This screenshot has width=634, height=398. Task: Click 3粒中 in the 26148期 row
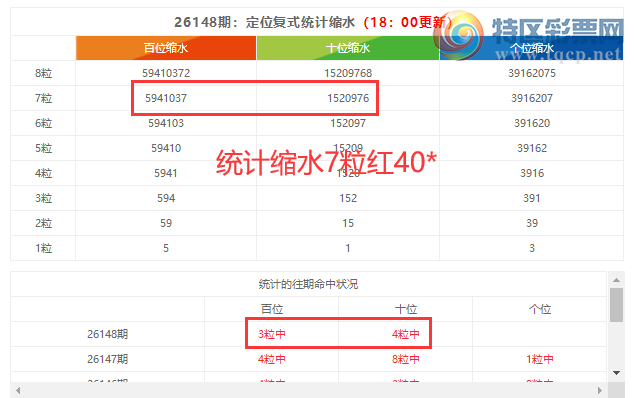pos(272,334)
